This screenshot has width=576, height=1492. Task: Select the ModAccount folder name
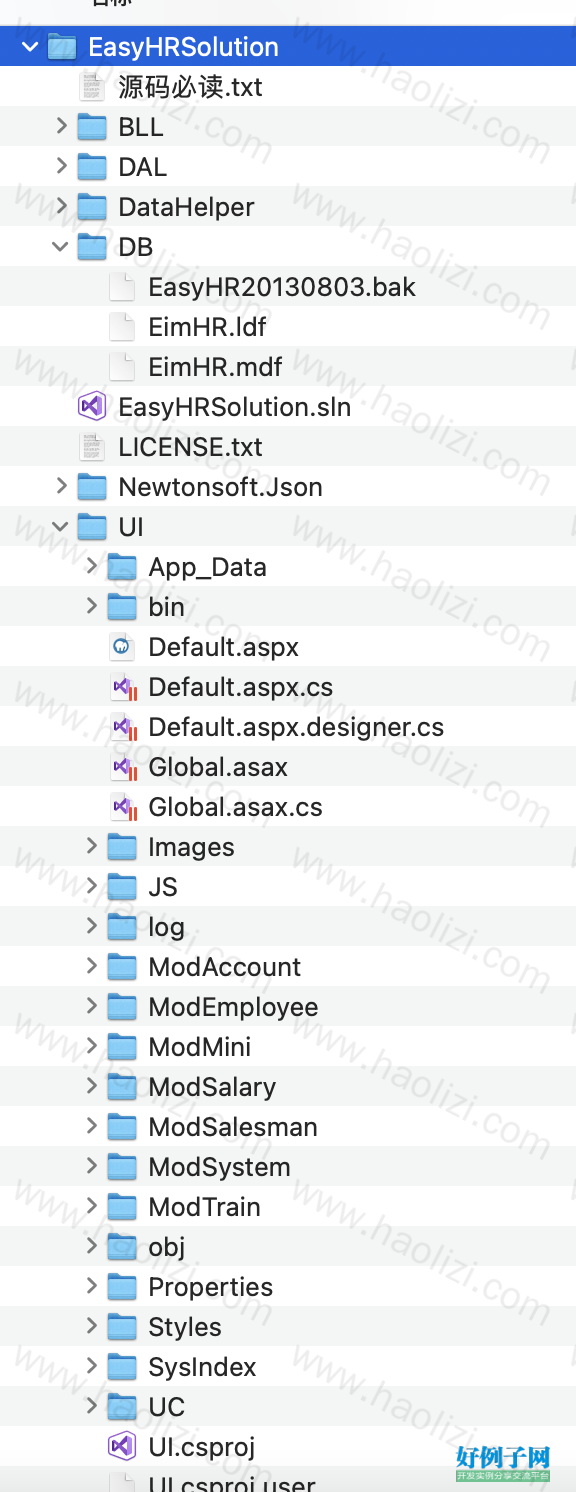225,967
